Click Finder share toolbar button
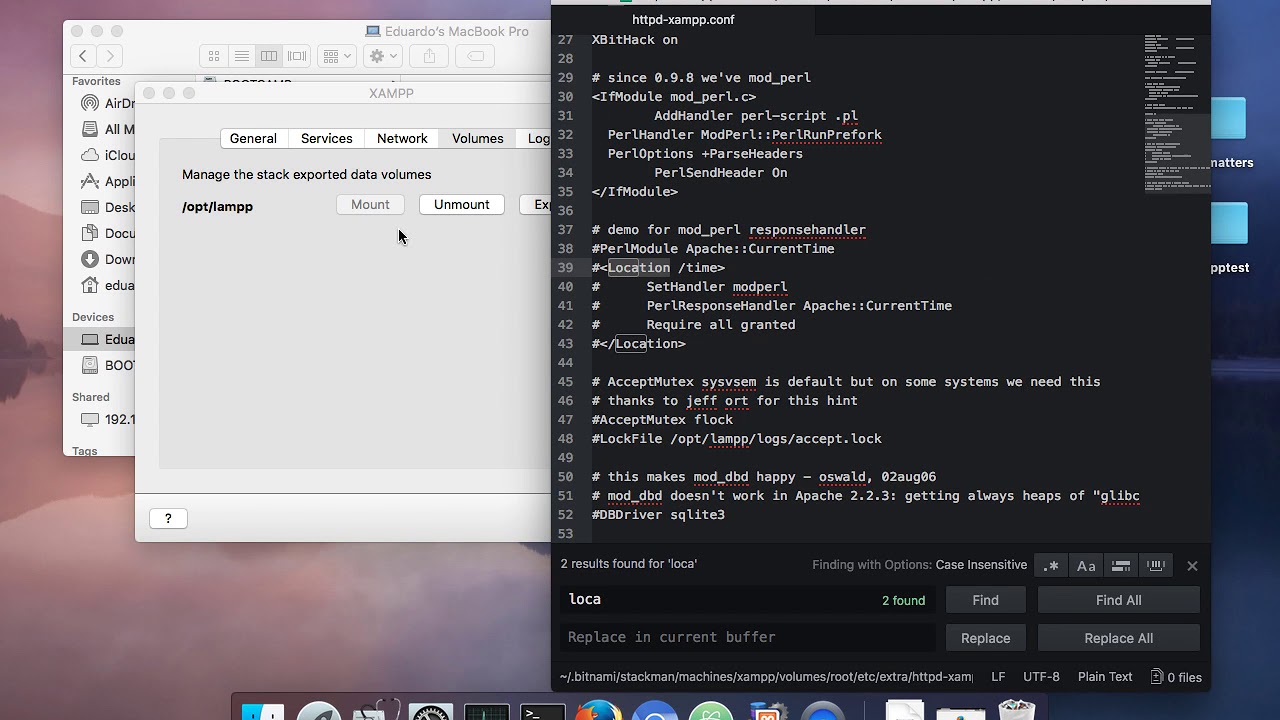The width and height of the screenshot is (1280, 720). pyautogui.click(x=430, y=57)
